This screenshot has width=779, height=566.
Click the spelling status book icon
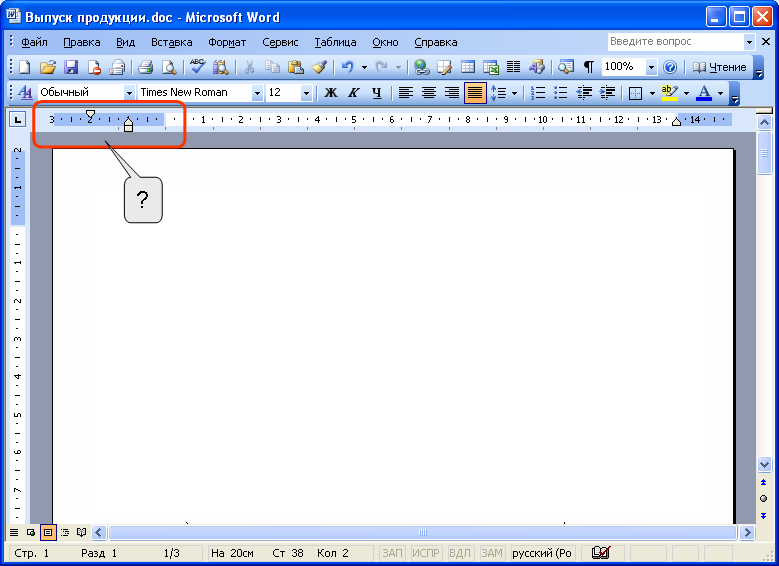601,553
